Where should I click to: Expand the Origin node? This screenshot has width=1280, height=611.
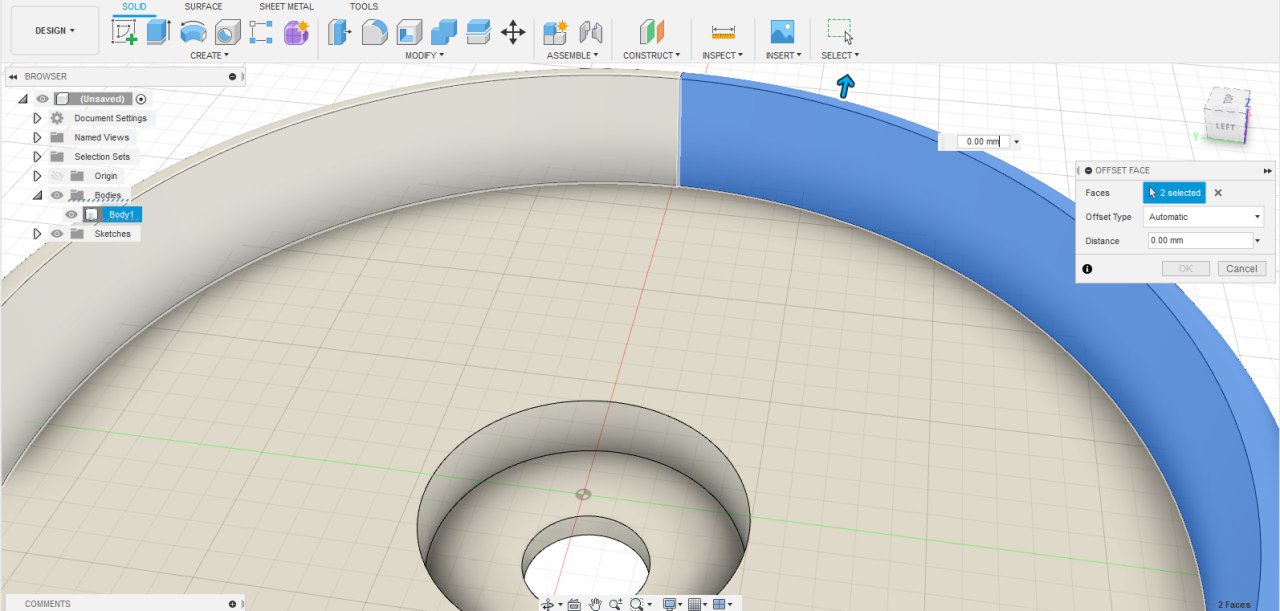(38, 176)
